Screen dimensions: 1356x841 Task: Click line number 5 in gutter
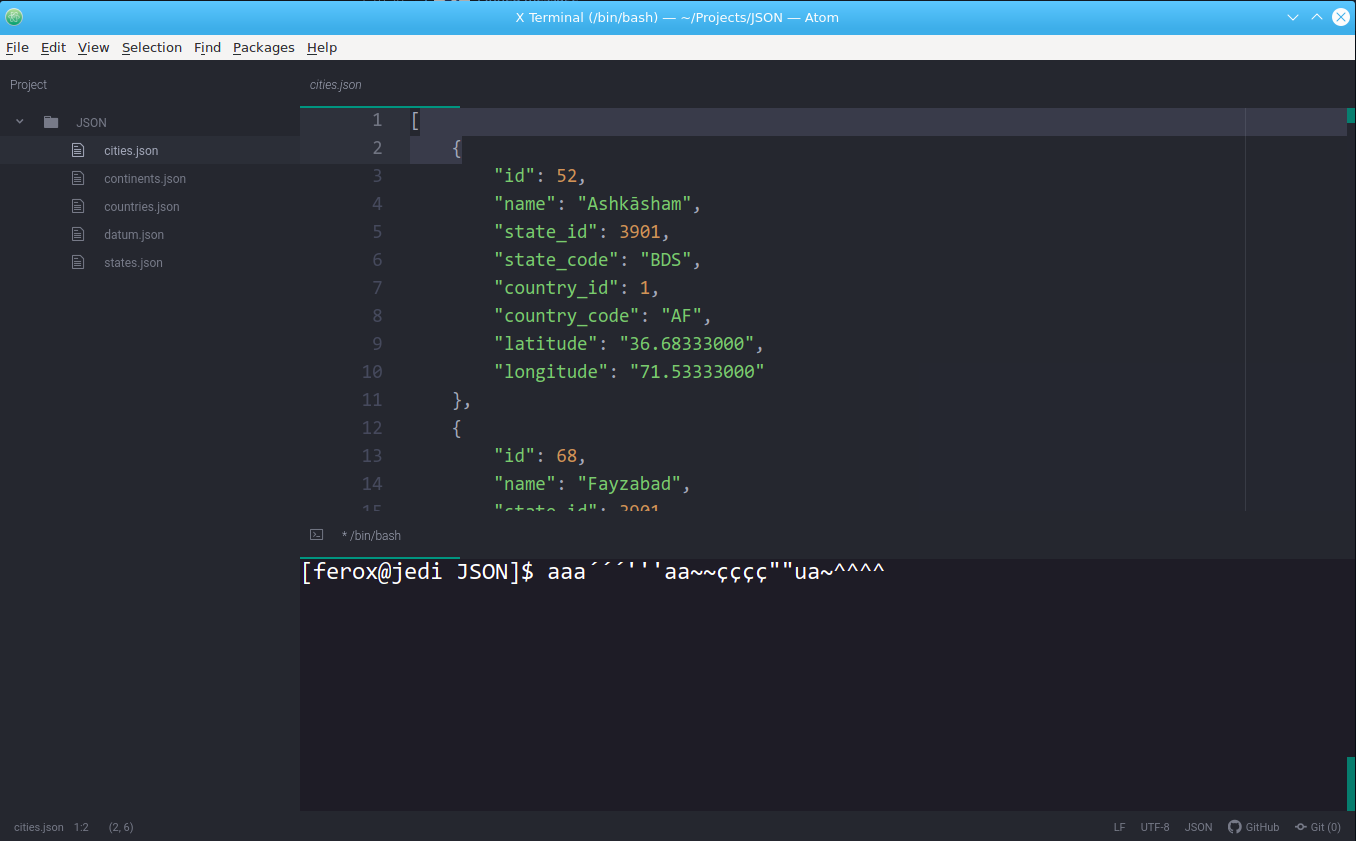click(377, 232)
